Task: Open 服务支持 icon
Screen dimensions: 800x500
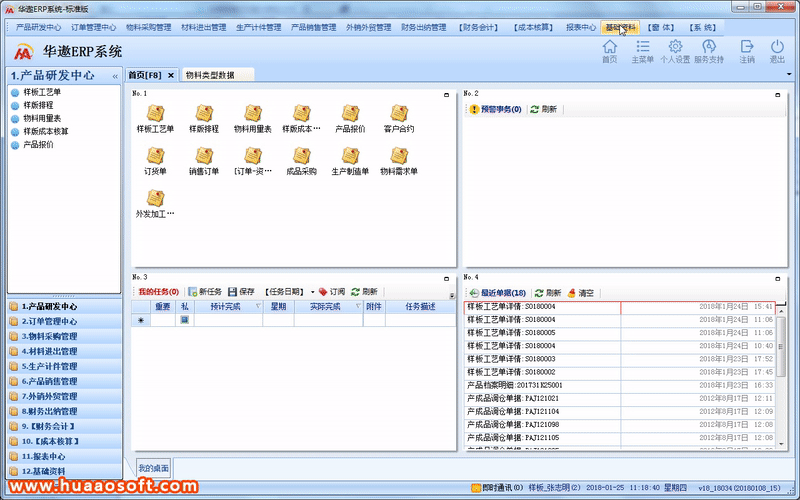Action: [709, 52]
